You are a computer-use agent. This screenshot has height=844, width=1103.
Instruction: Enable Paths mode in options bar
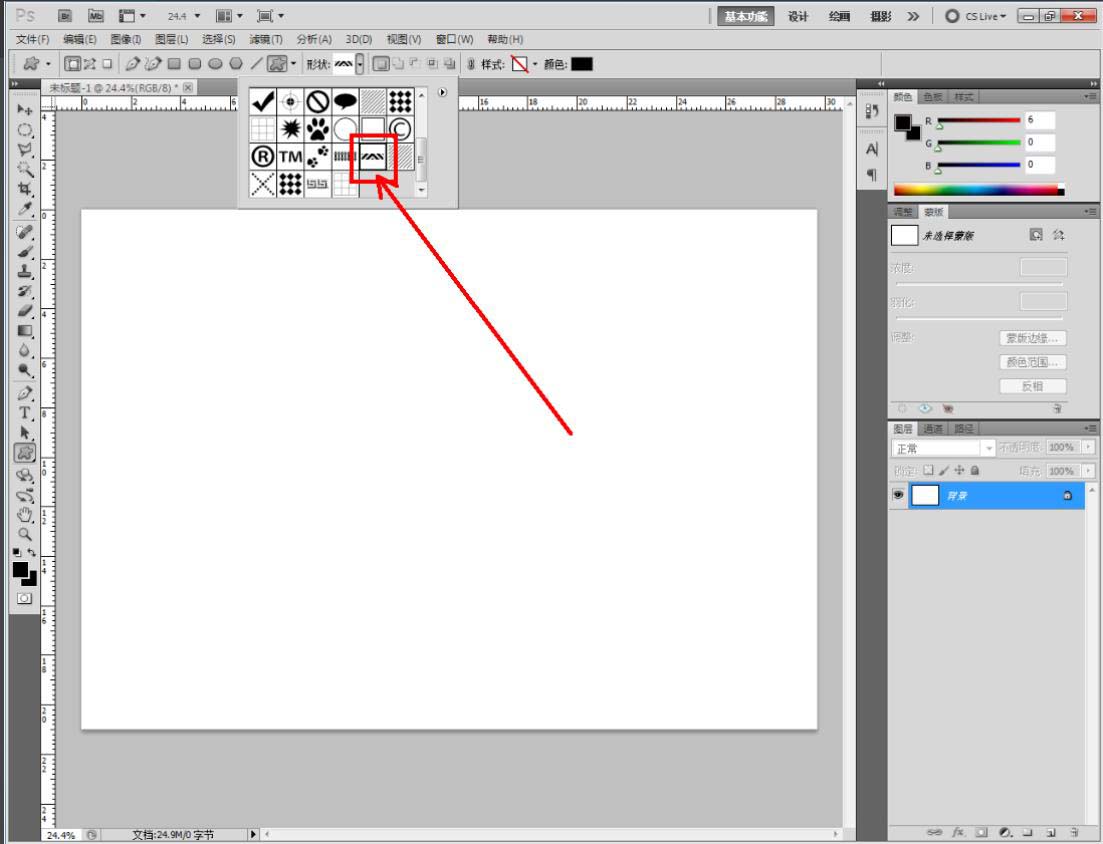90,64
